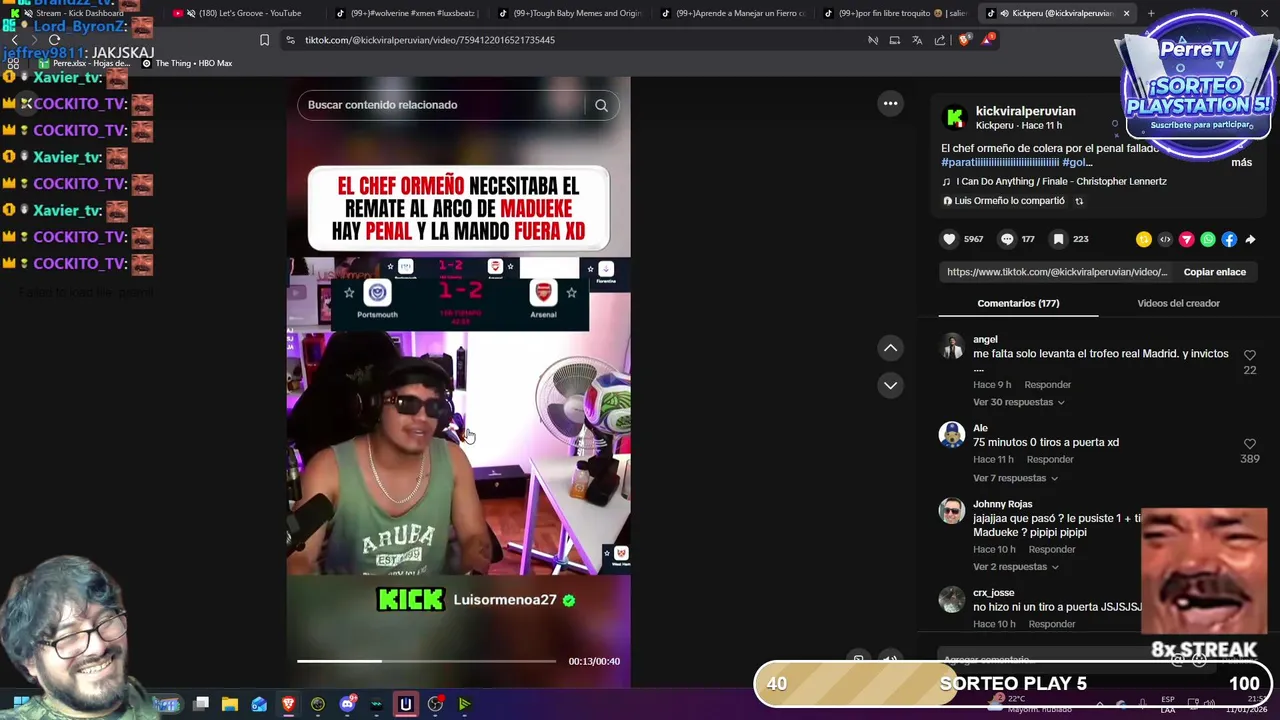Close the Kickperu TikTok browser tab

[x=1126, y=13]
